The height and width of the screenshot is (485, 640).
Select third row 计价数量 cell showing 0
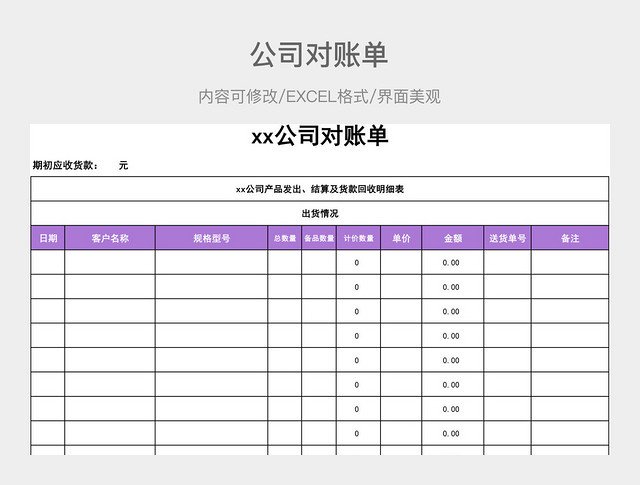[x=358, y=311]
